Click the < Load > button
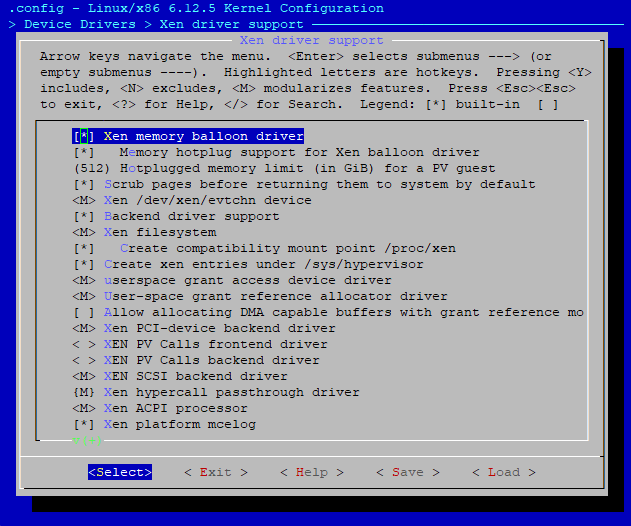Viewport: 631px width, 526px height. (504, 472)
